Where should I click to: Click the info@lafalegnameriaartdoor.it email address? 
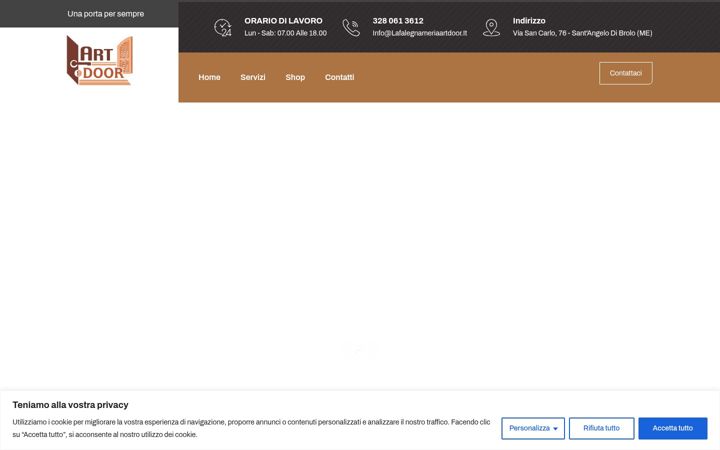tap(420, 33)
